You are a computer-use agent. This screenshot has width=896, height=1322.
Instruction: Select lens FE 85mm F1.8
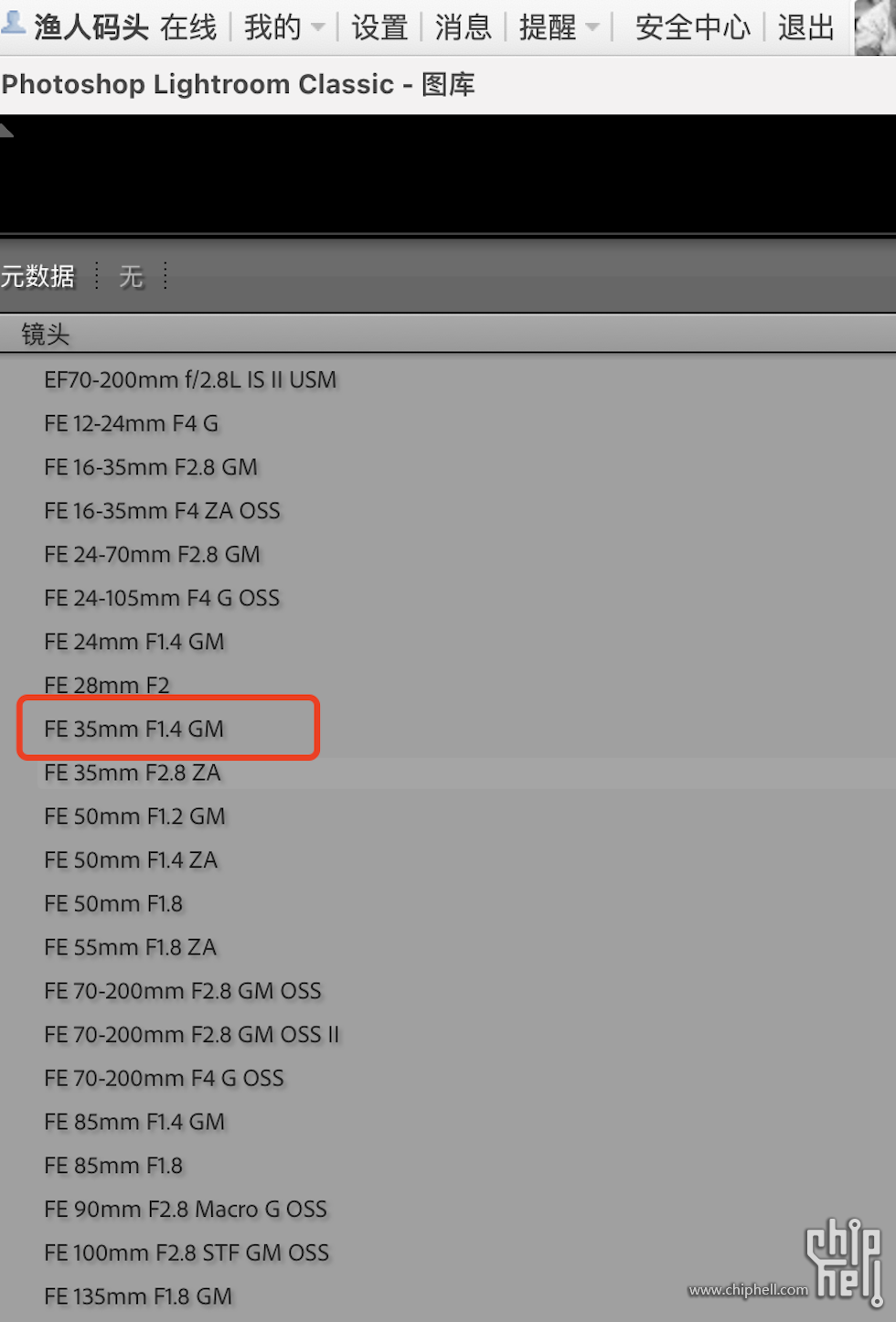tap(113, 1166)
